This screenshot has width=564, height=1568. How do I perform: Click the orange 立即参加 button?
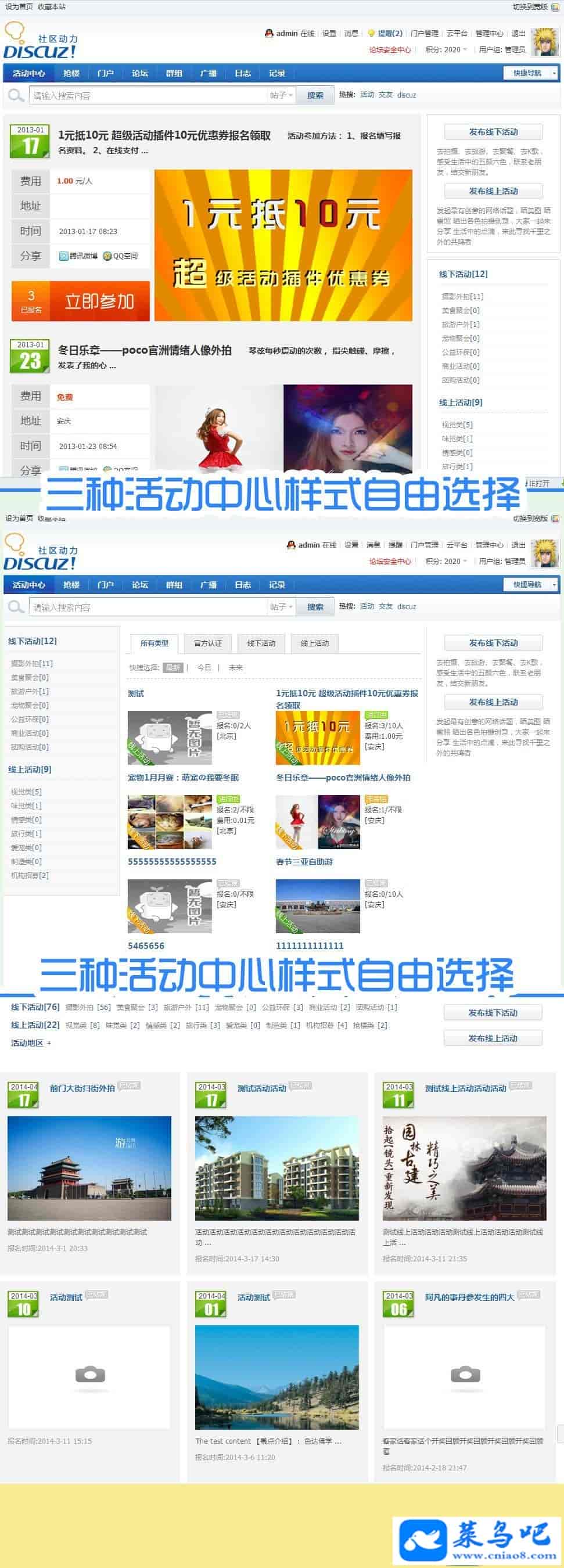click(99, 301)
